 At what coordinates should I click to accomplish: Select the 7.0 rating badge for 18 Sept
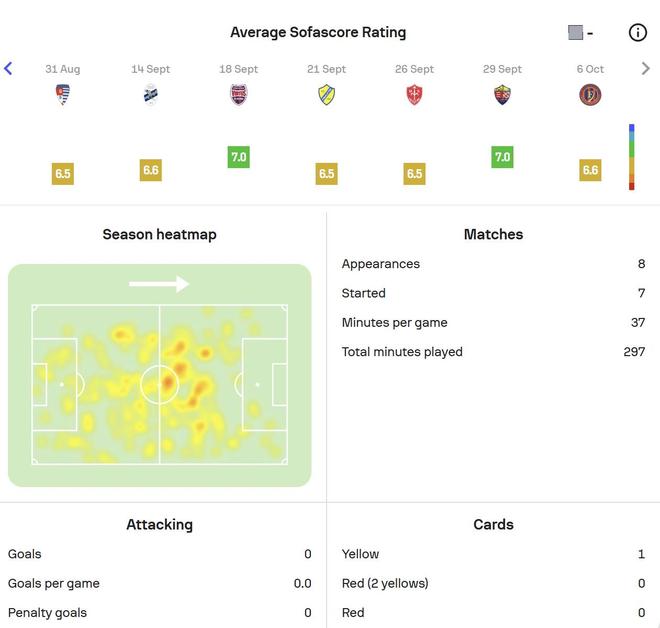click(x=239, y=157)
